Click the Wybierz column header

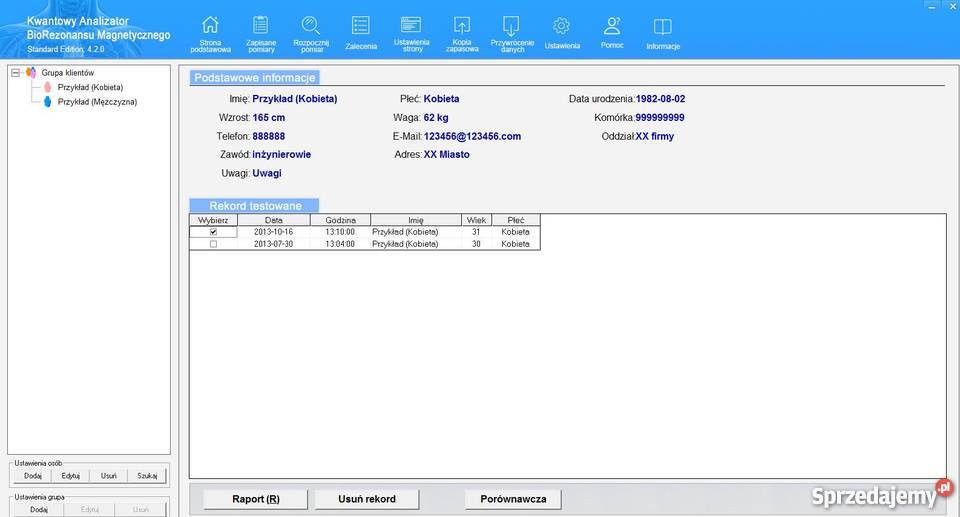pos(213,220)
